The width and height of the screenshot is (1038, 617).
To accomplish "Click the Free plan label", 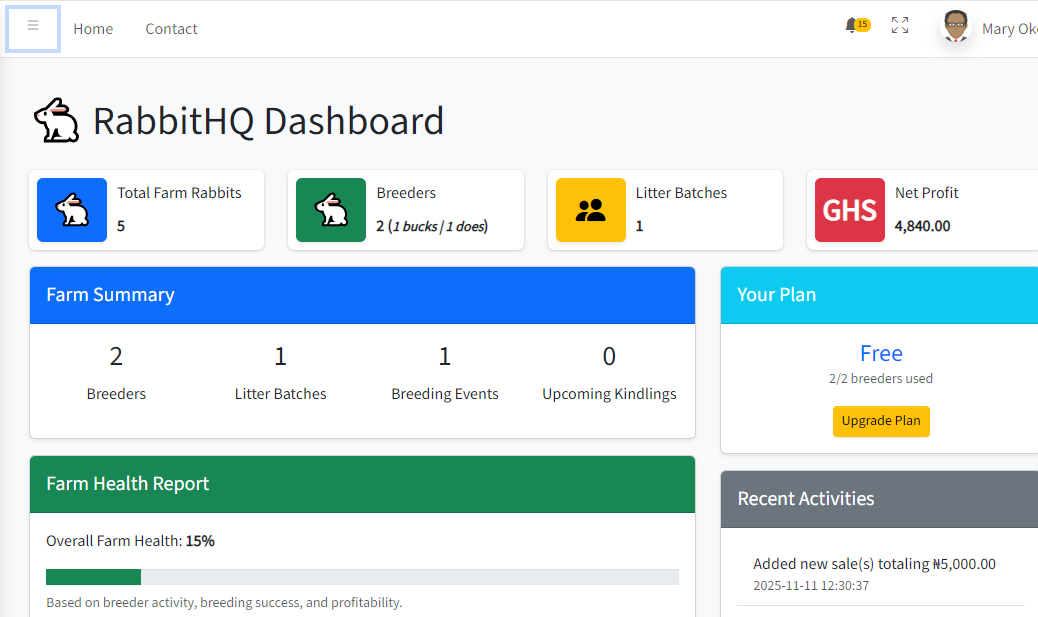I will coord(880,353).
